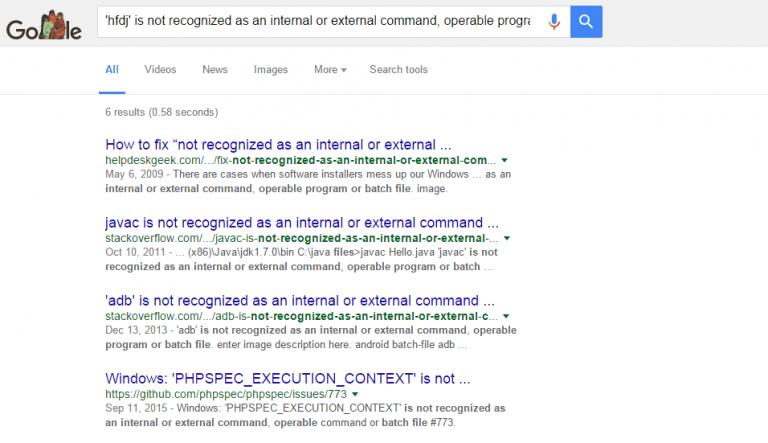
Task: Open github phpspec result URL dropdown arrow
Action: click(x=355, y=394)
